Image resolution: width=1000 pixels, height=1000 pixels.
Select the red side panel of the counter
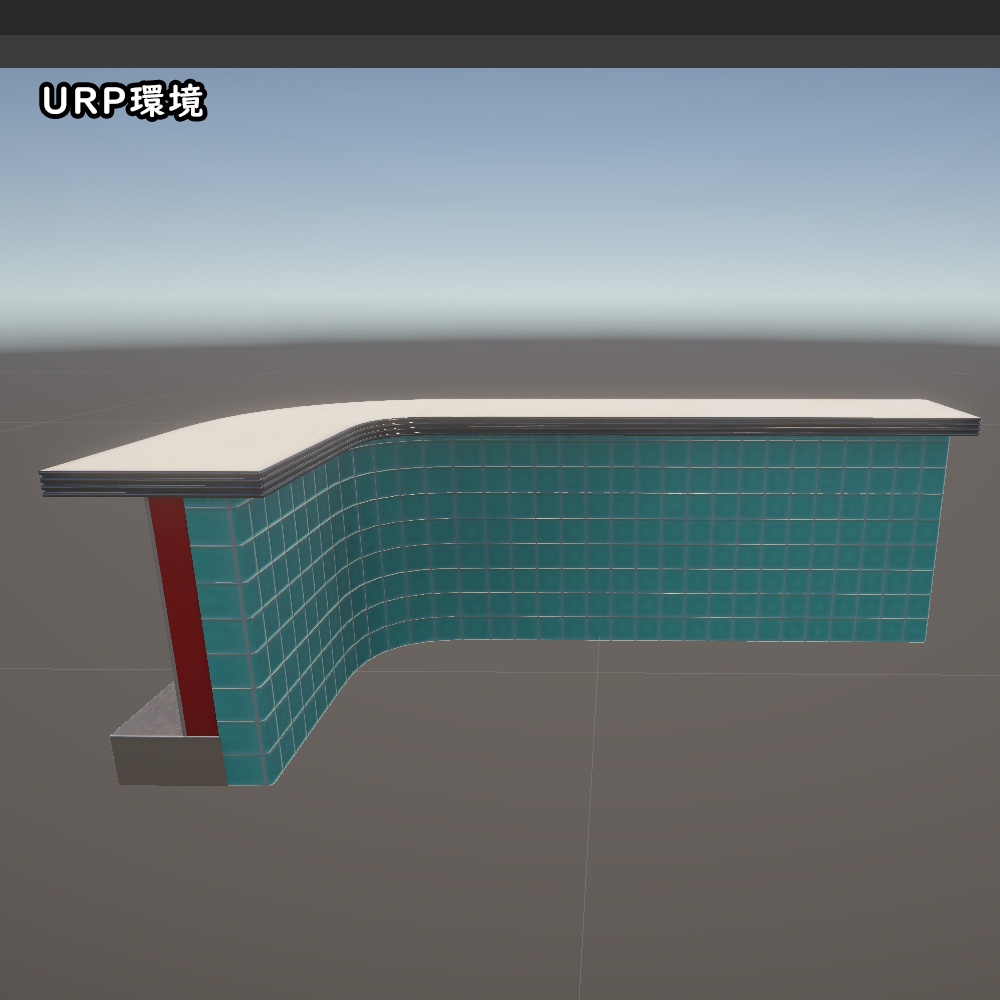(x=184, y=615)
